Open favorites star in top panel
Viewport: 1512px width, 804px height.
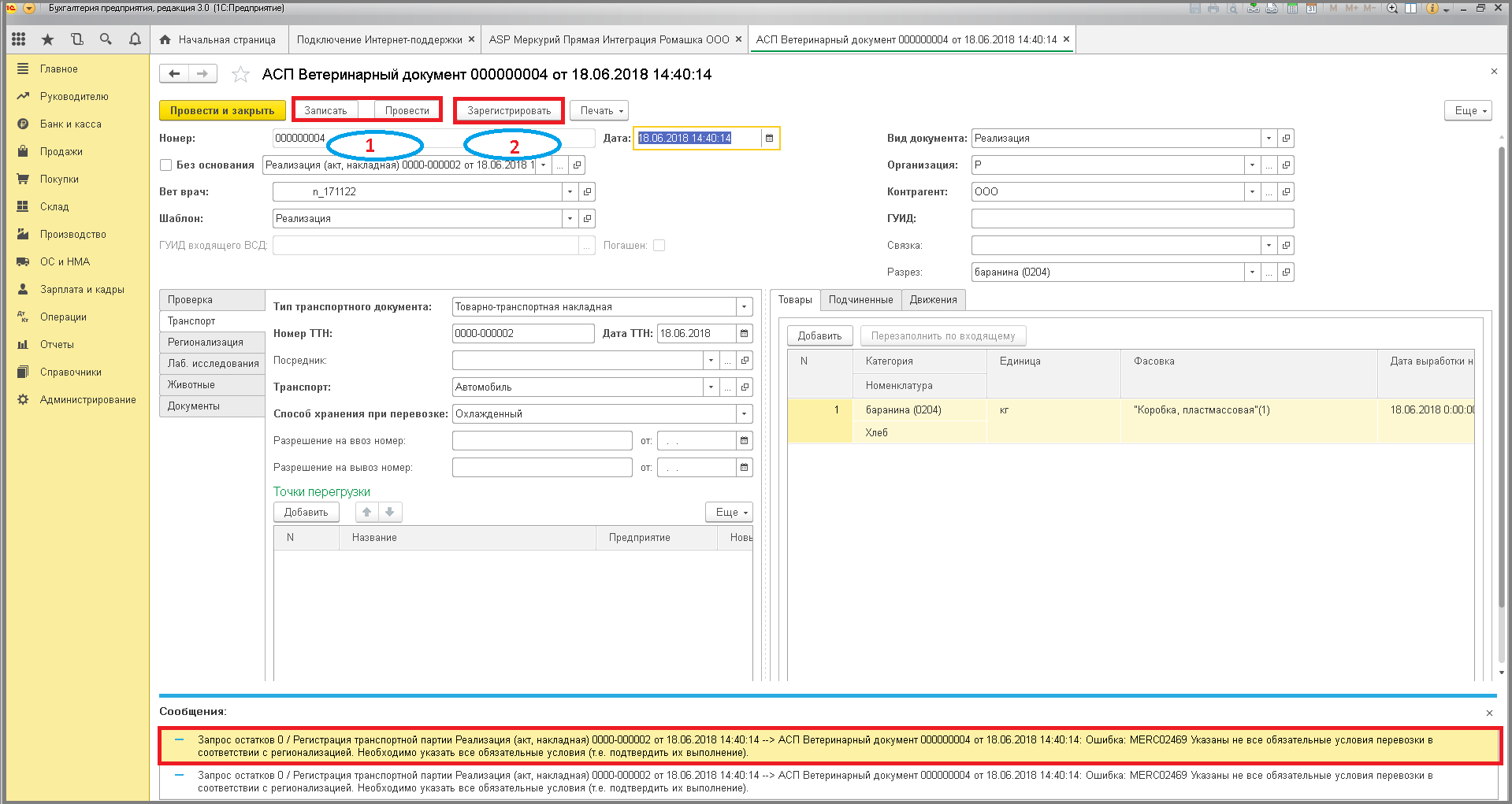pyautogui.click(x=47, y=39)
